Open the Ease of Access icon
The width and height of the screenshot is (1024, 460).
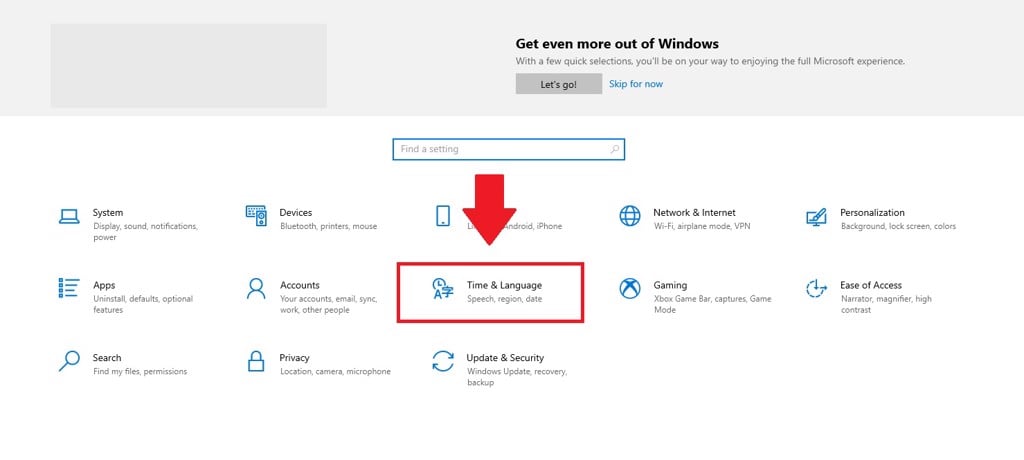point(816,288)
